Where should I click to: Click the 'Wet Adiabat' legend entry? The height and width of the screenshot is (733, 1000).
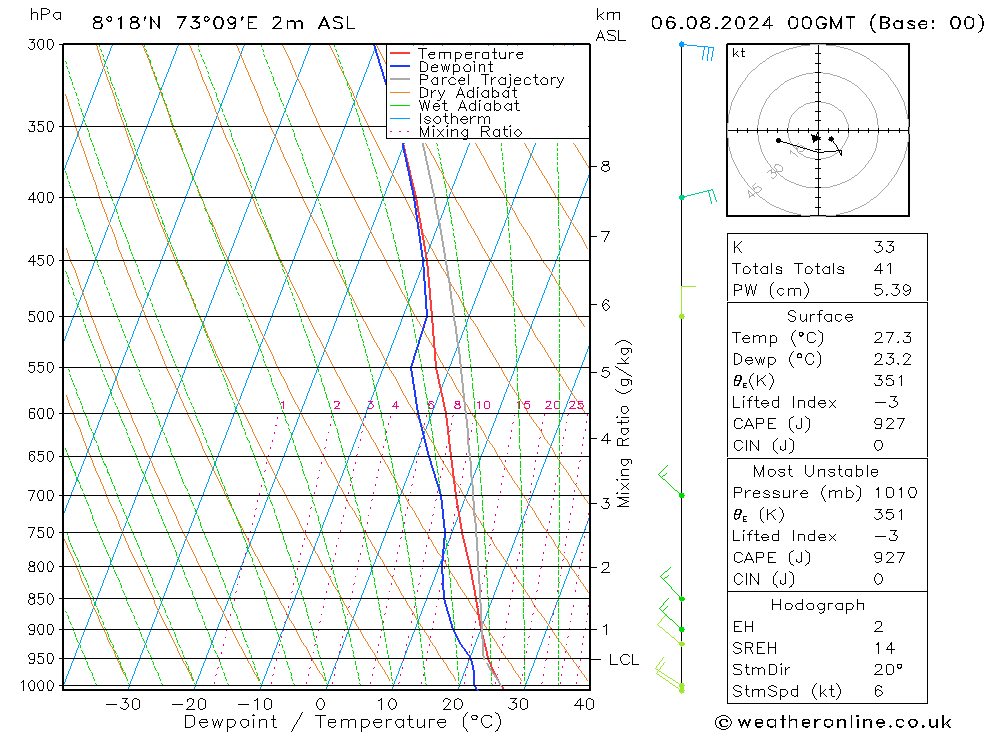pos(469,106)
